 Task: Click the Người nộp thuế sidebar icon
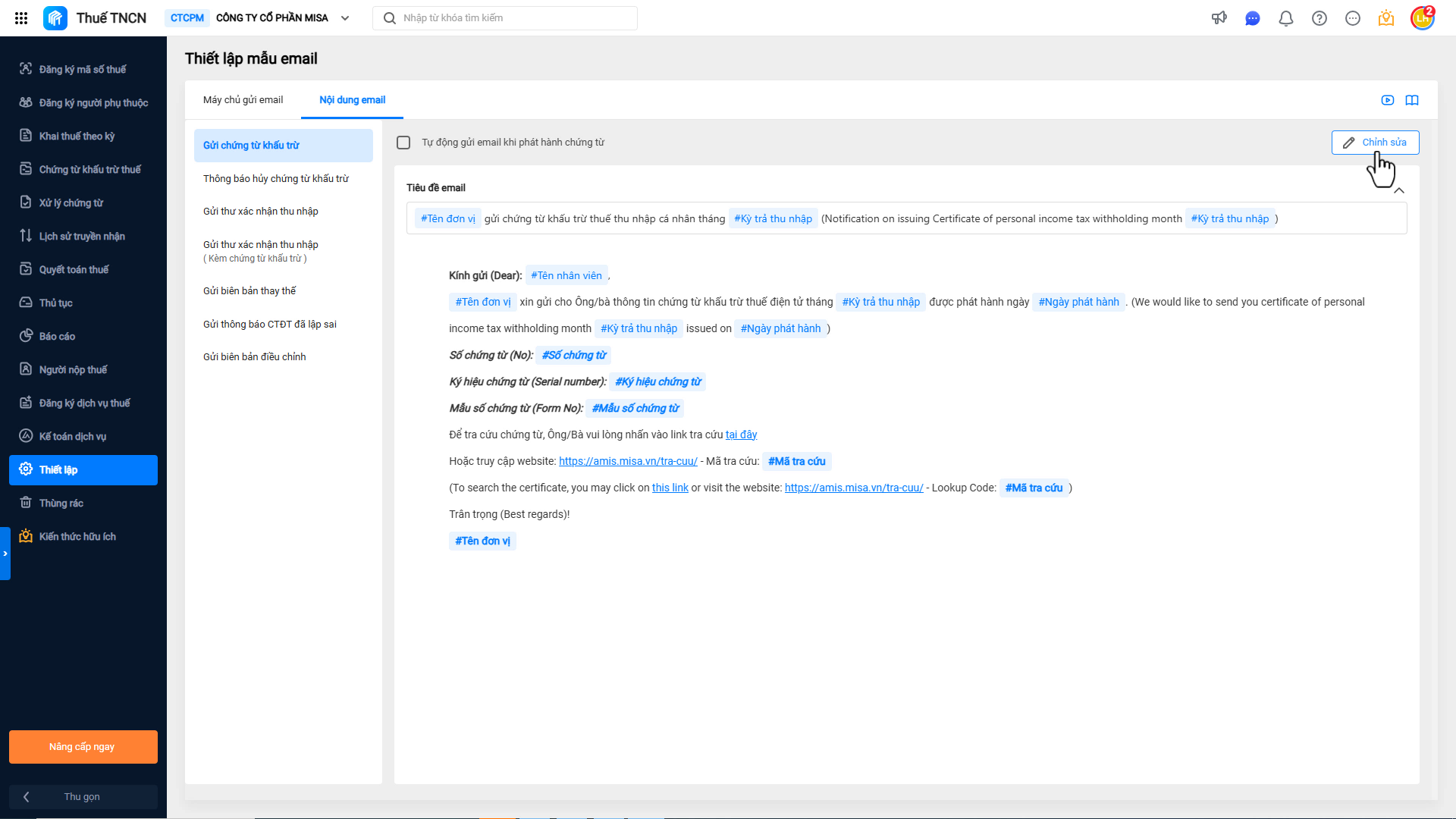coord(26,369)
